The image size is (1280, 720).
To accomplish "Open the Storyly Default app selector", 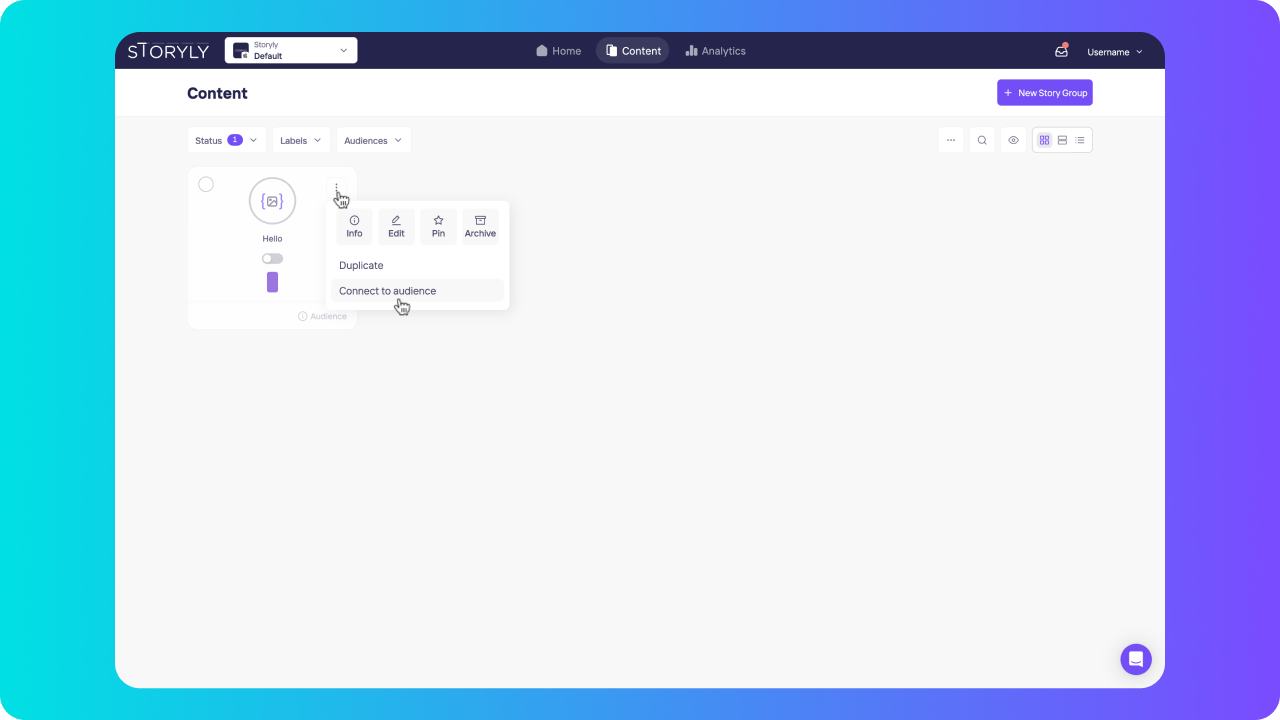I will click(x=291, y=51).
